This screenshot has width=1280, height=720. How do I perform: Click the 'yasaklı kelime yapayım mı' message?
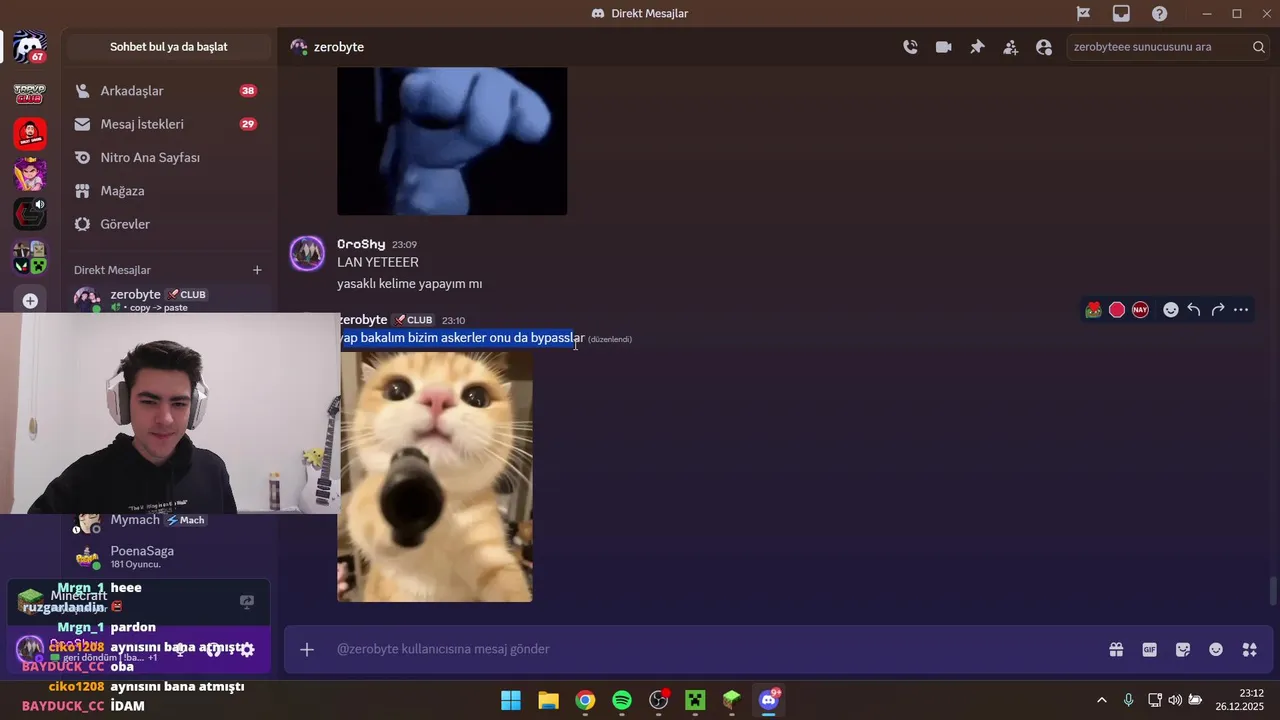(410, 284)
